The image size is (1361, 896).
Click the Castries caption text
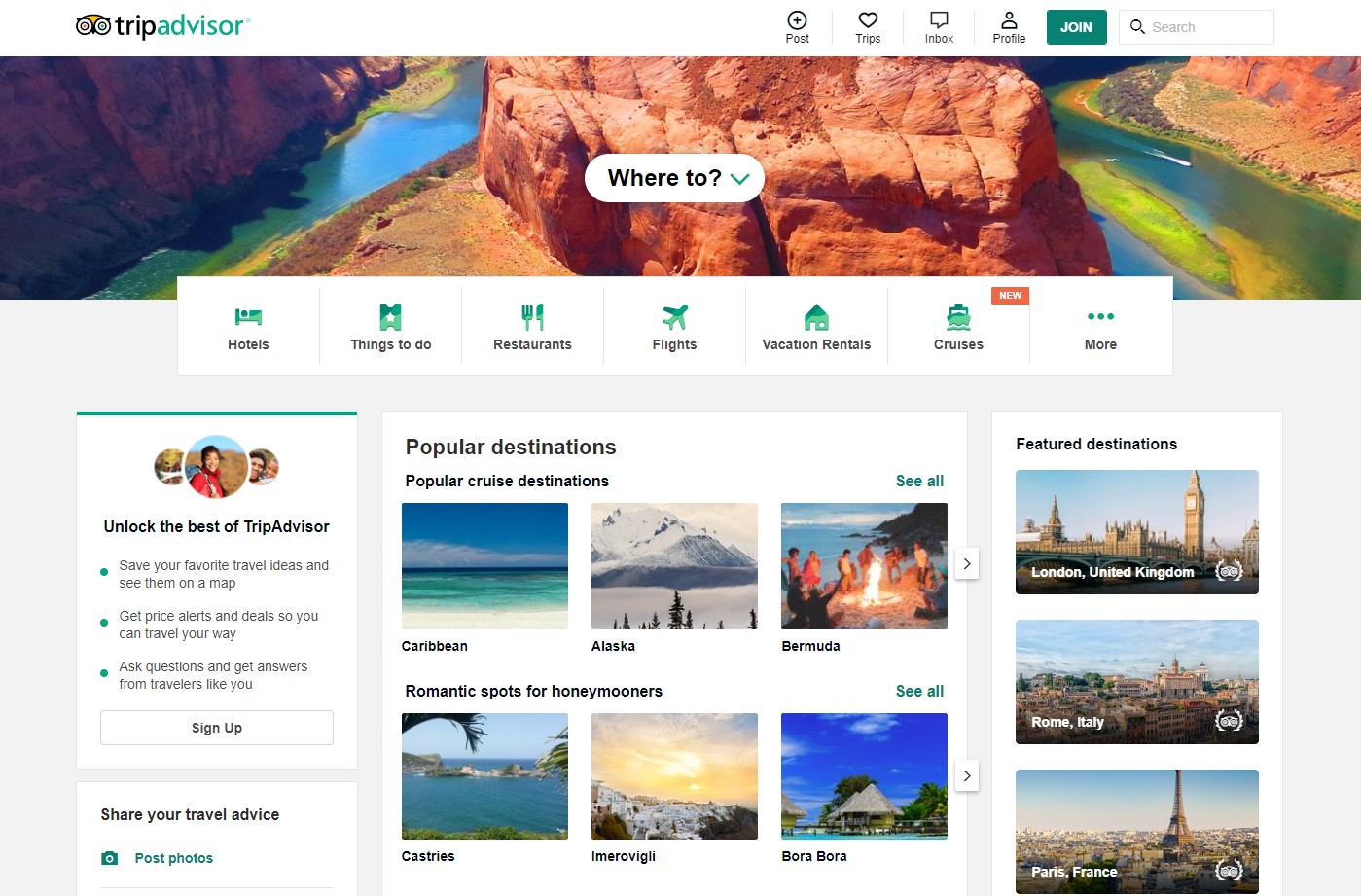coord(428,856)
